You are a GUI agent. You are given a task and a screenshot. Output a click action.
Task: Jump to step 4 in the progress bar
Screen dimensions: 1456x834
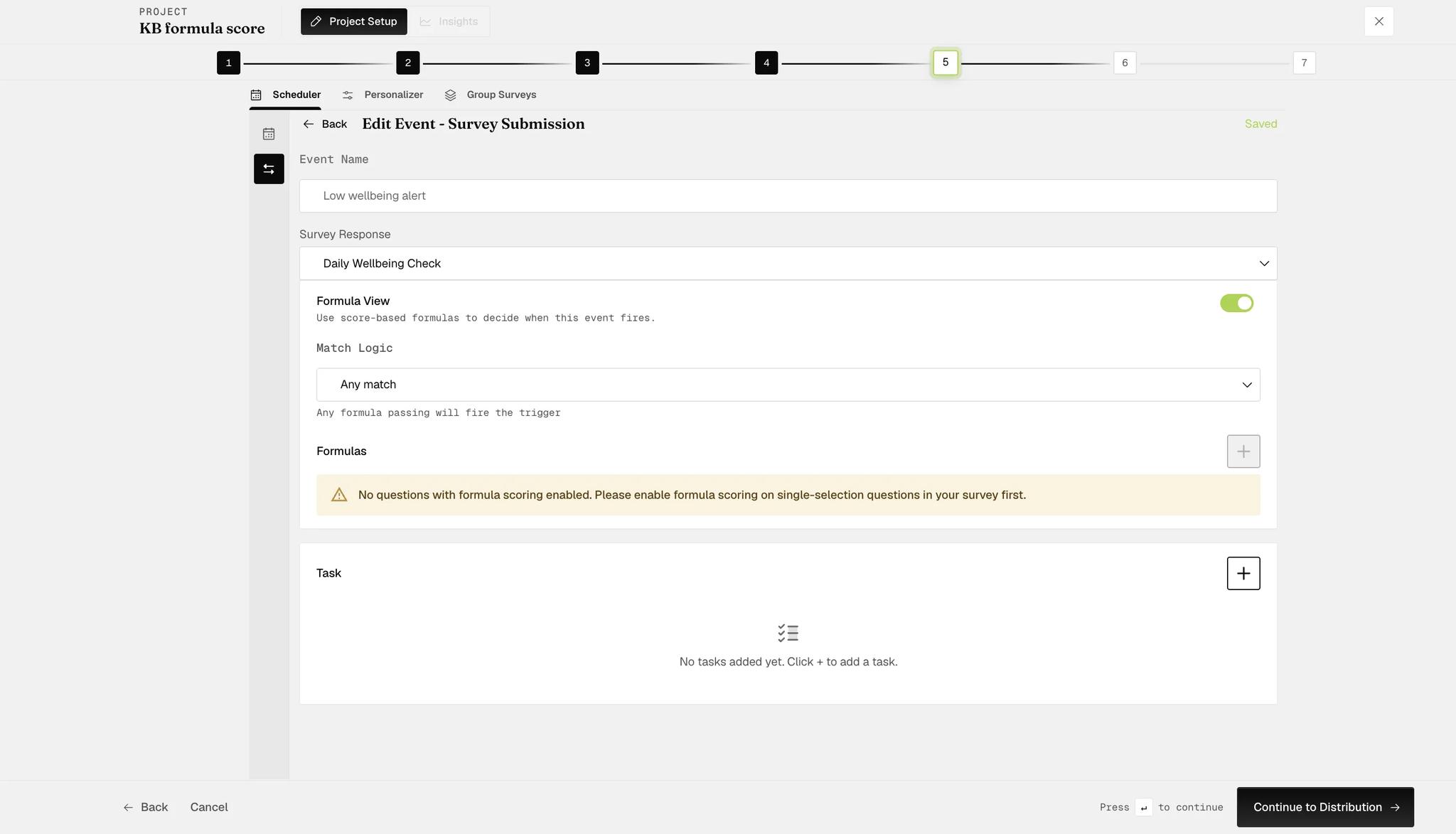tap(766, 63)
